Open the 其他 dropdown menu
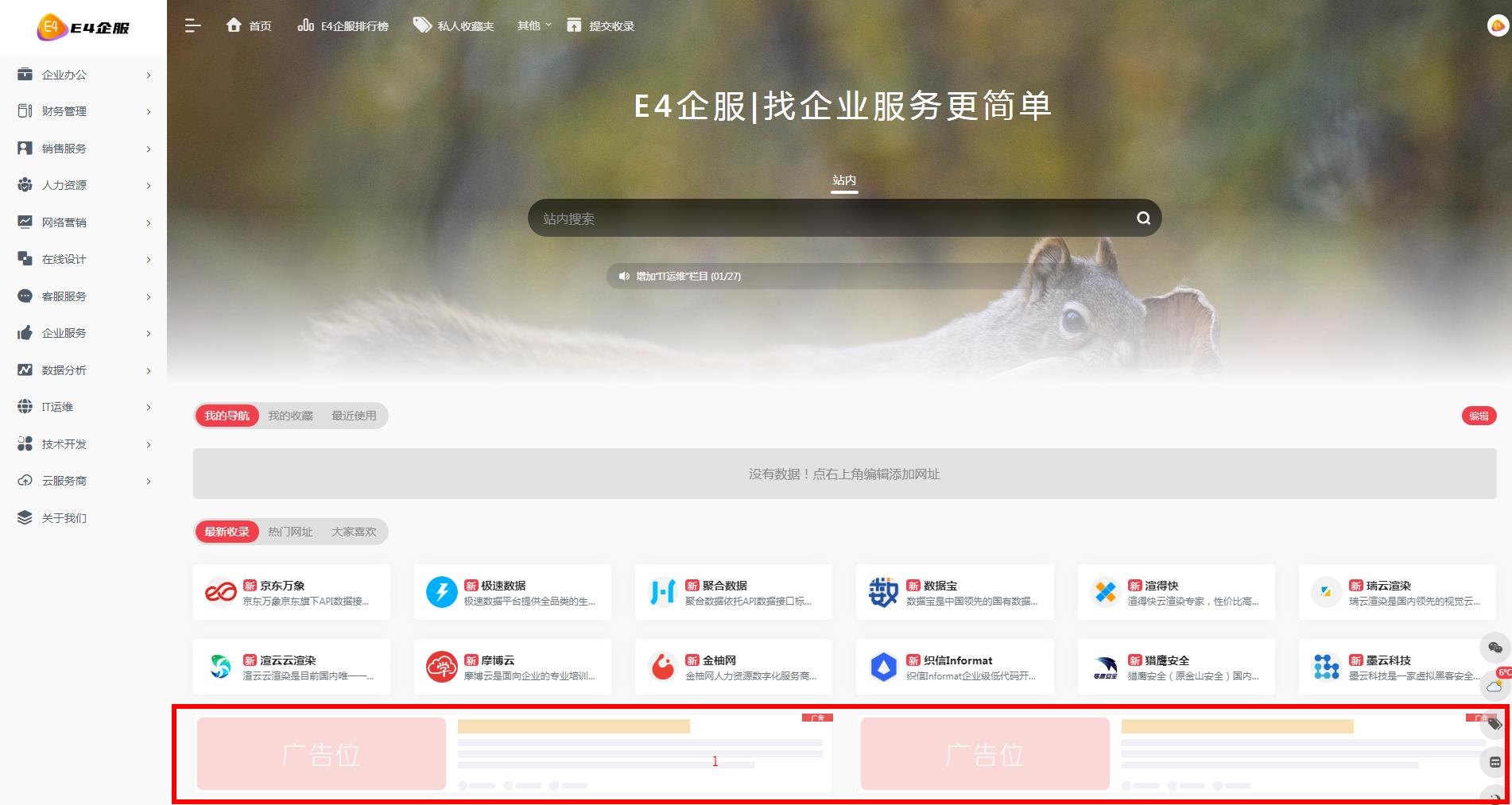Screen dimensions: 1512x805 tap(534, 26)
